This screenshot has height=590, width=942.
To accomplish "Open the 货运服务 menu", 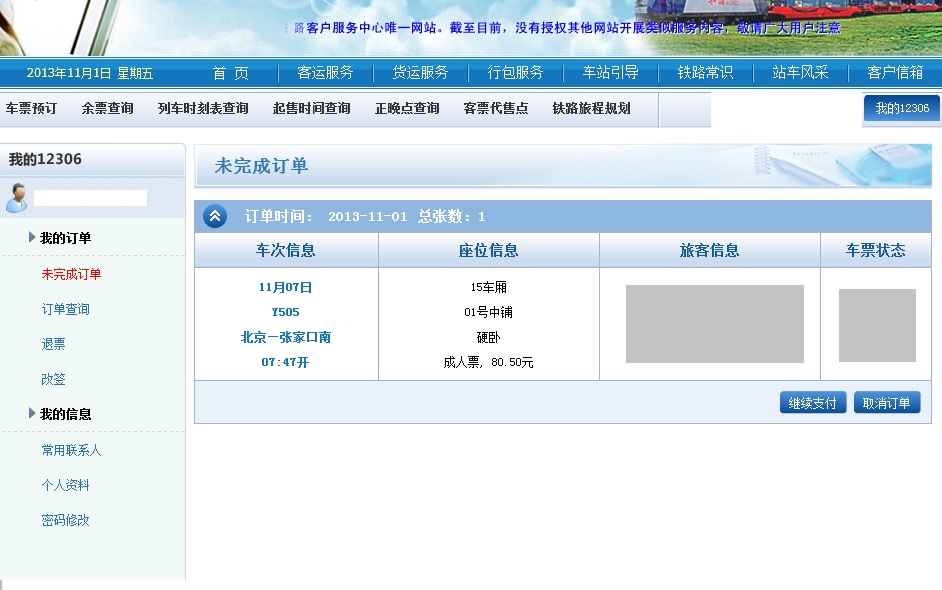I will point(421,73).
